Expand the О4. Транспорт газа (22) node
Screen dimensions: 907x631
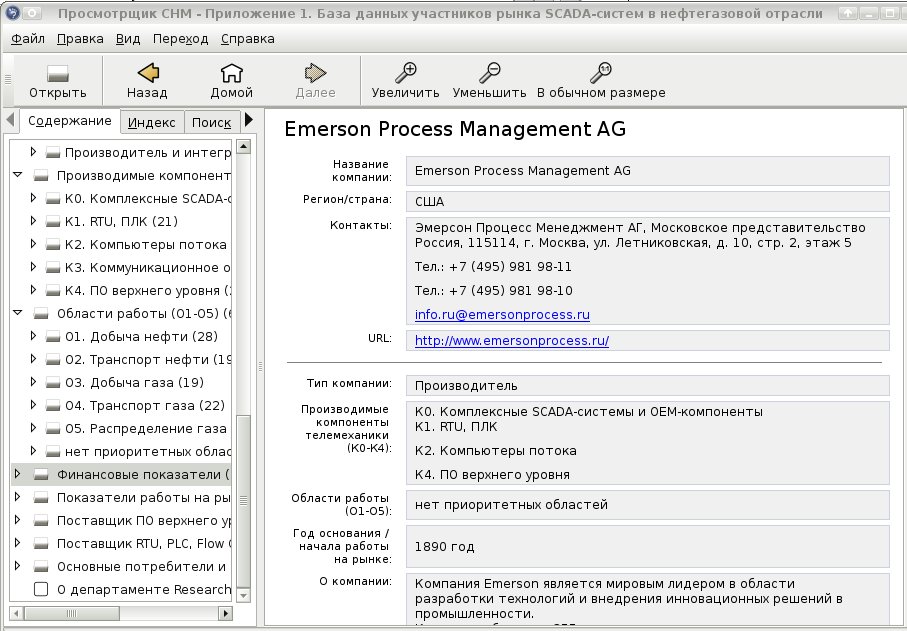click(33, 405)
